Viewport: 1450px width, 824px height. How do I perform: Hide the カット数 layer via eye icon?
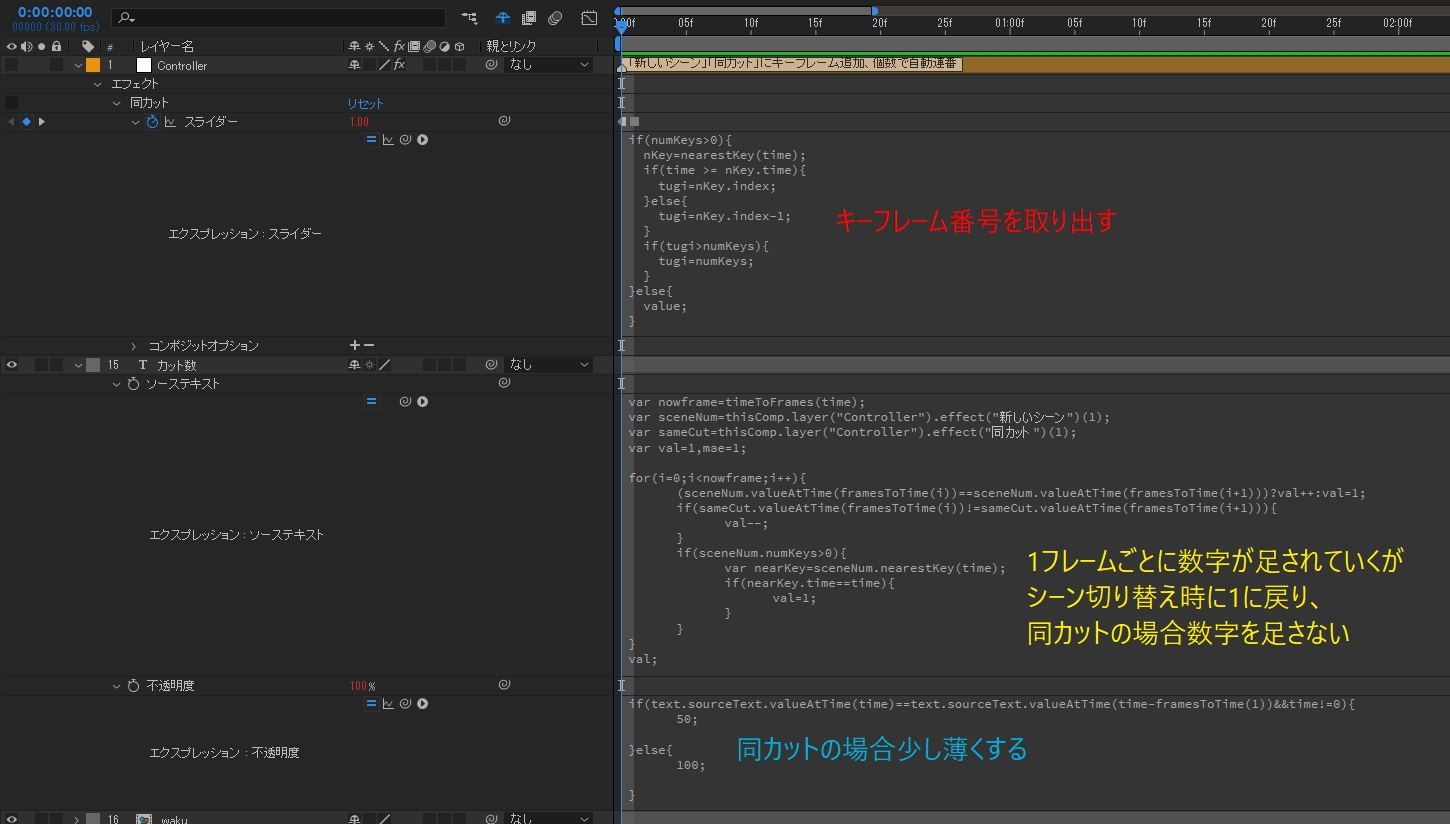[x=11, y=365]
